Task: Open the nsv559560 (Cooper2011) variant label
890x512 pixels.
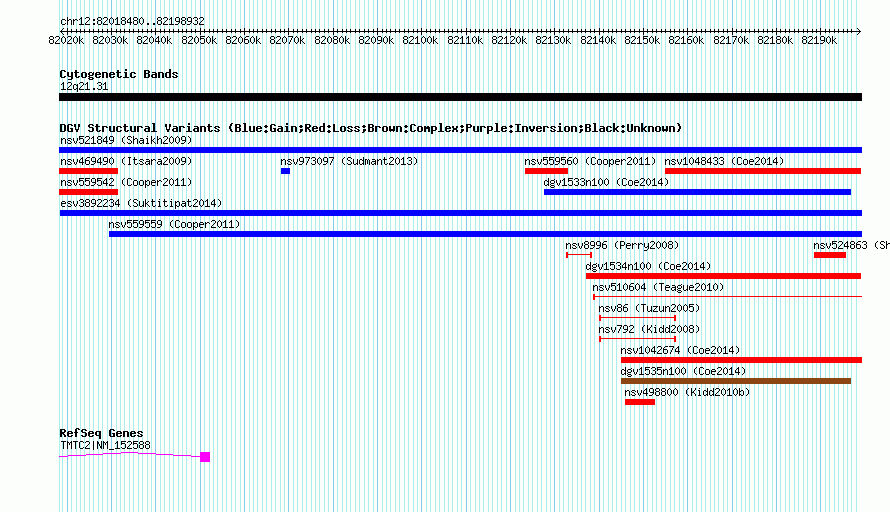Action: (590, 161)
